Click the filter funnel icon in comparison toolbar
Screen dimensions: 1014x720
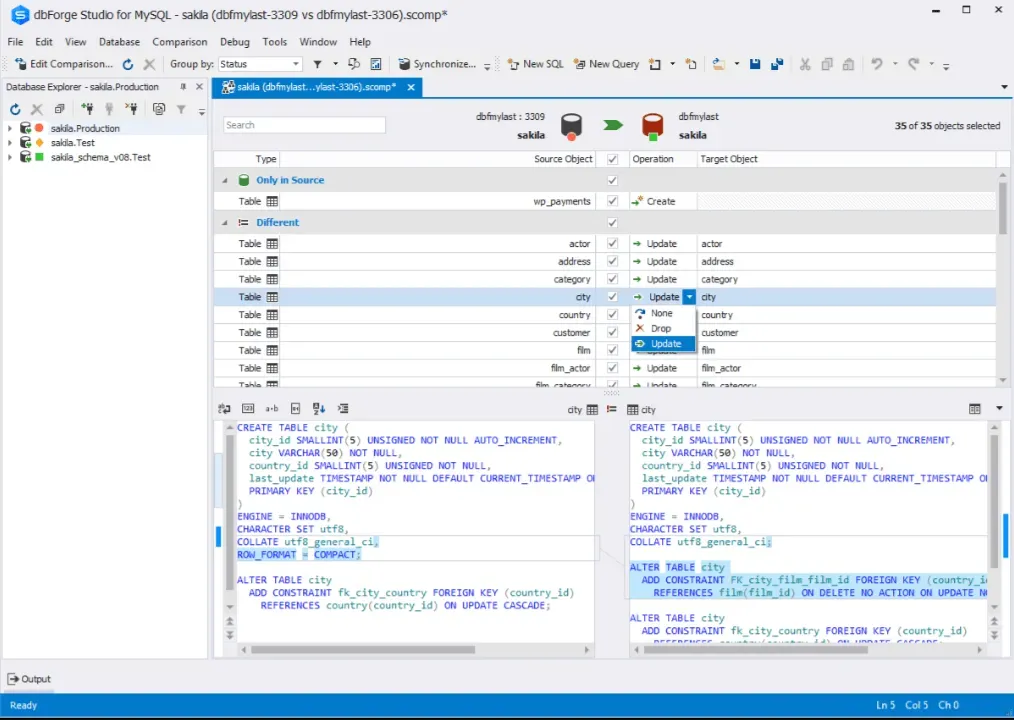click(x=318, y=64)
